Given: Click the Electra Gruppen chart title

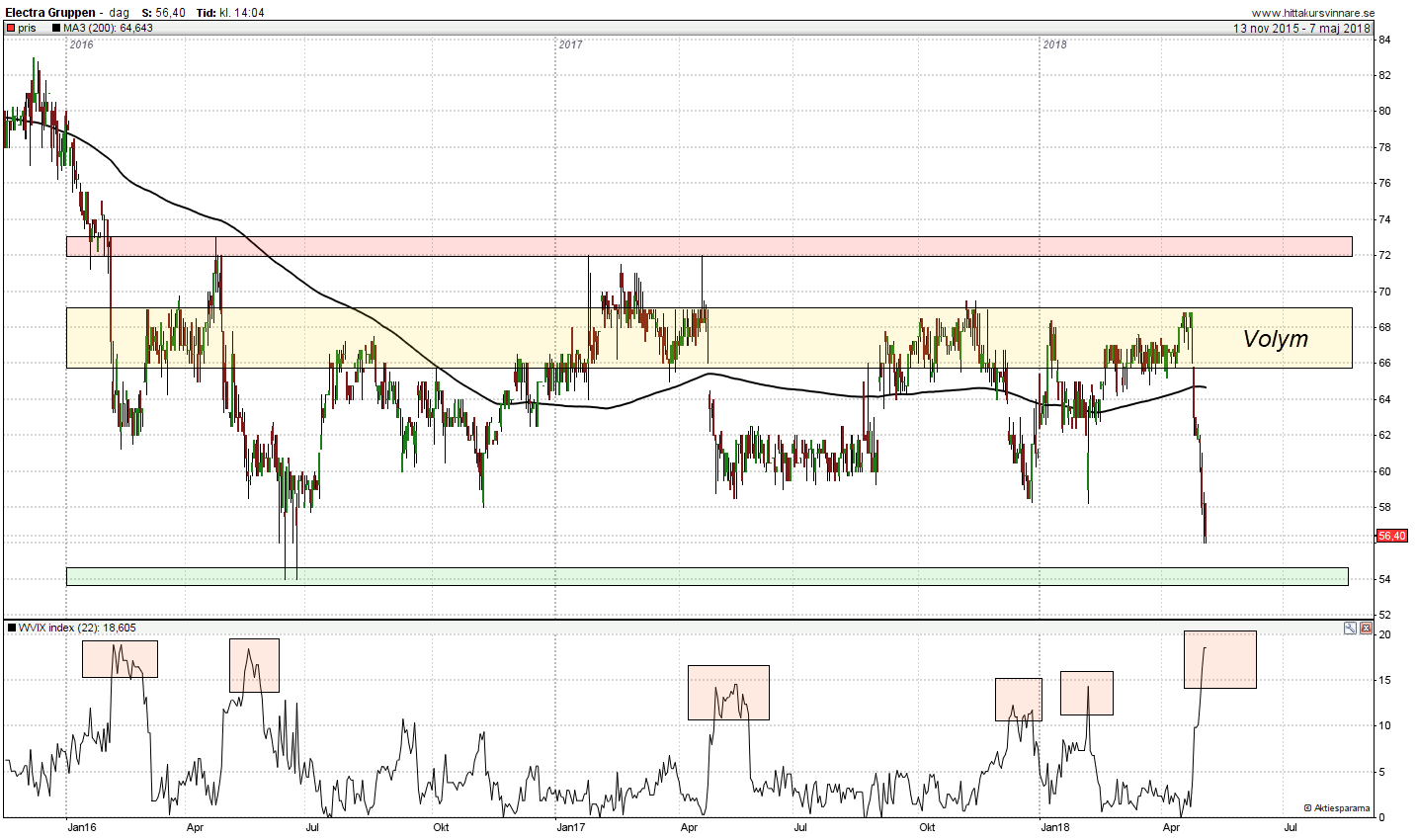Looking at the screenshot, I should [x=50, y=13].
